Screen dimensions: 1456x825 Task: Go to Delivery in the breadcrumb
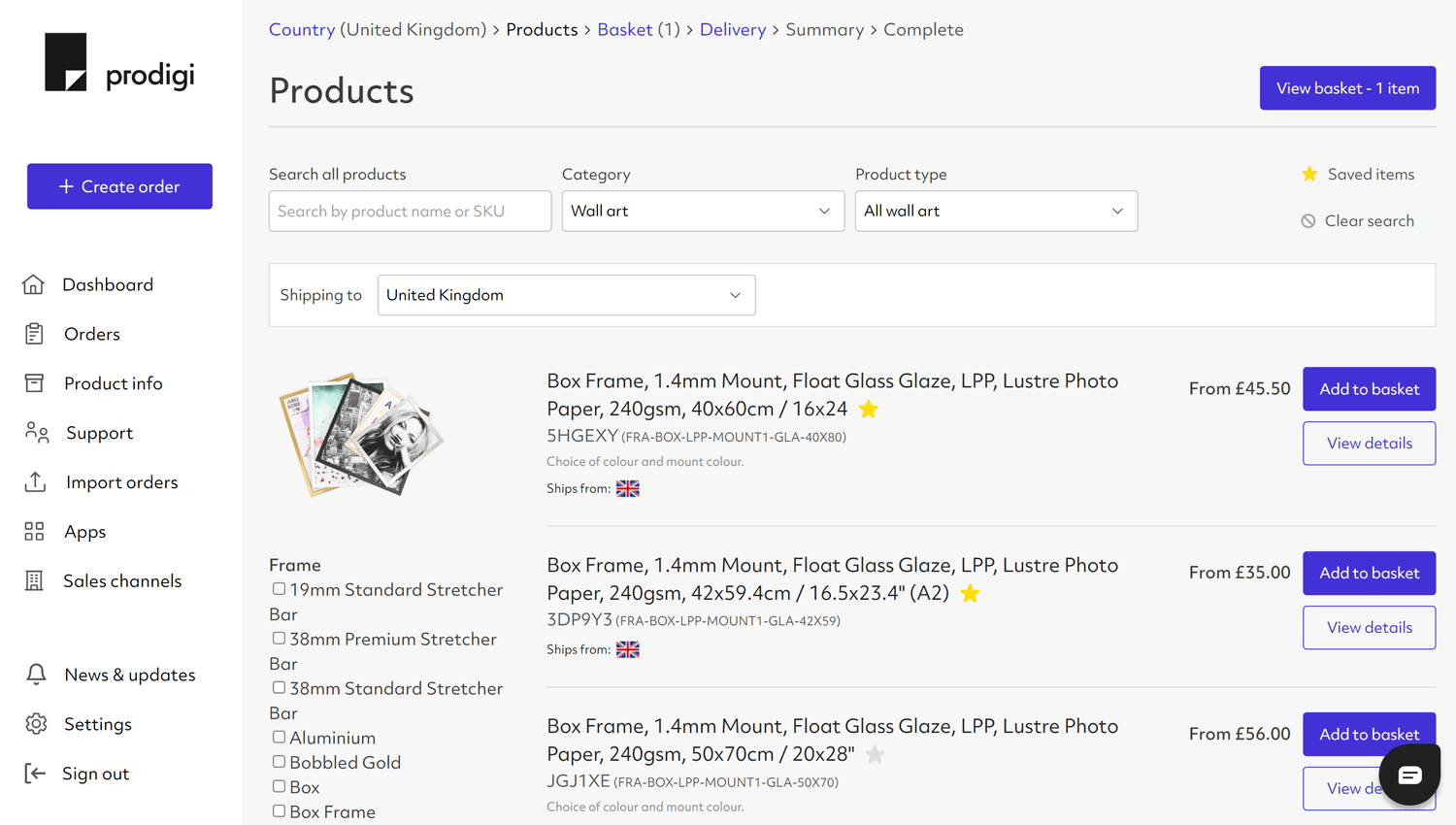[733, 29]
